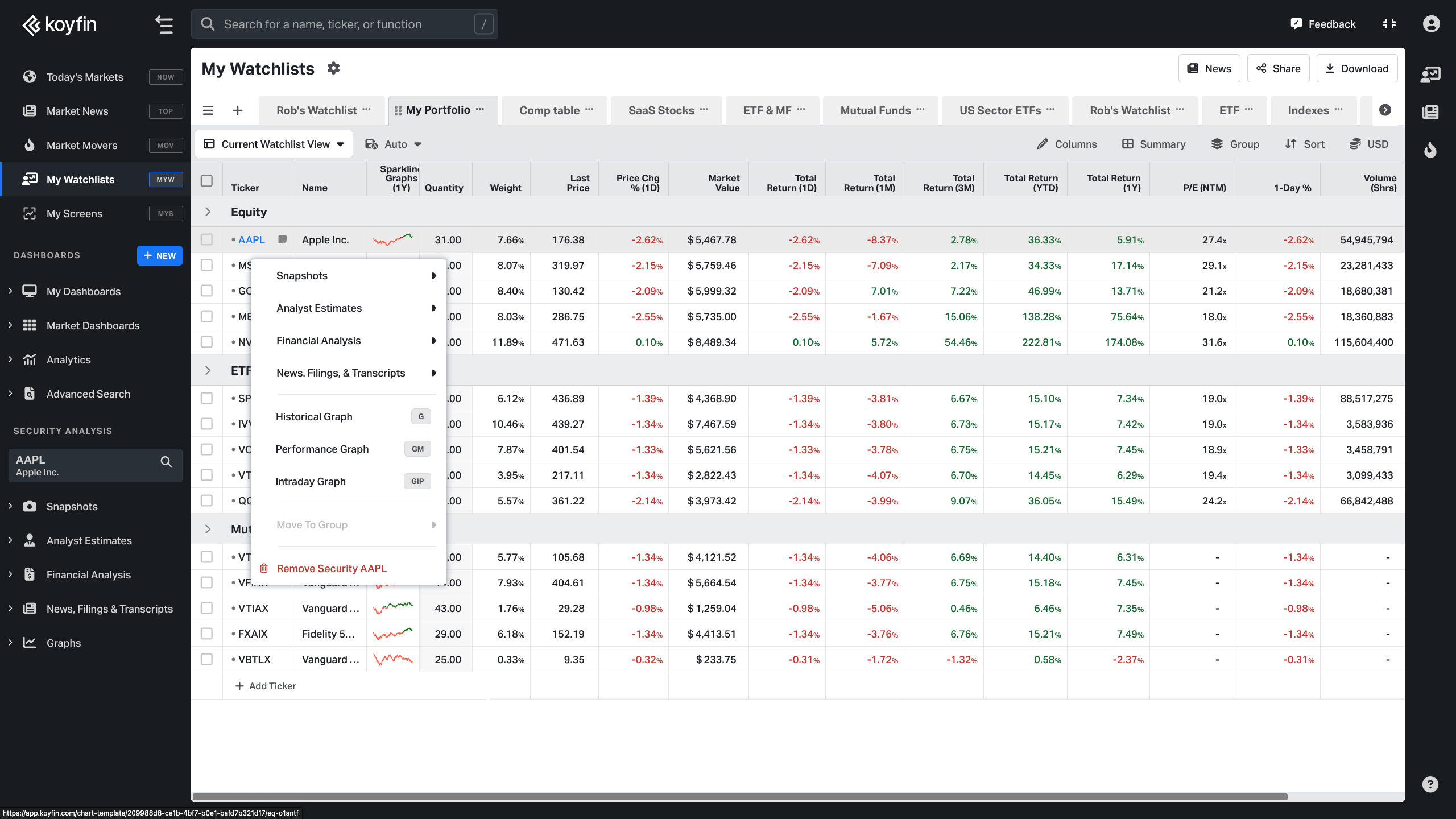Check the AAPL row checkbox
Image resolution: width=1456 pixels, height=819 pixels.
coord(206,239)
